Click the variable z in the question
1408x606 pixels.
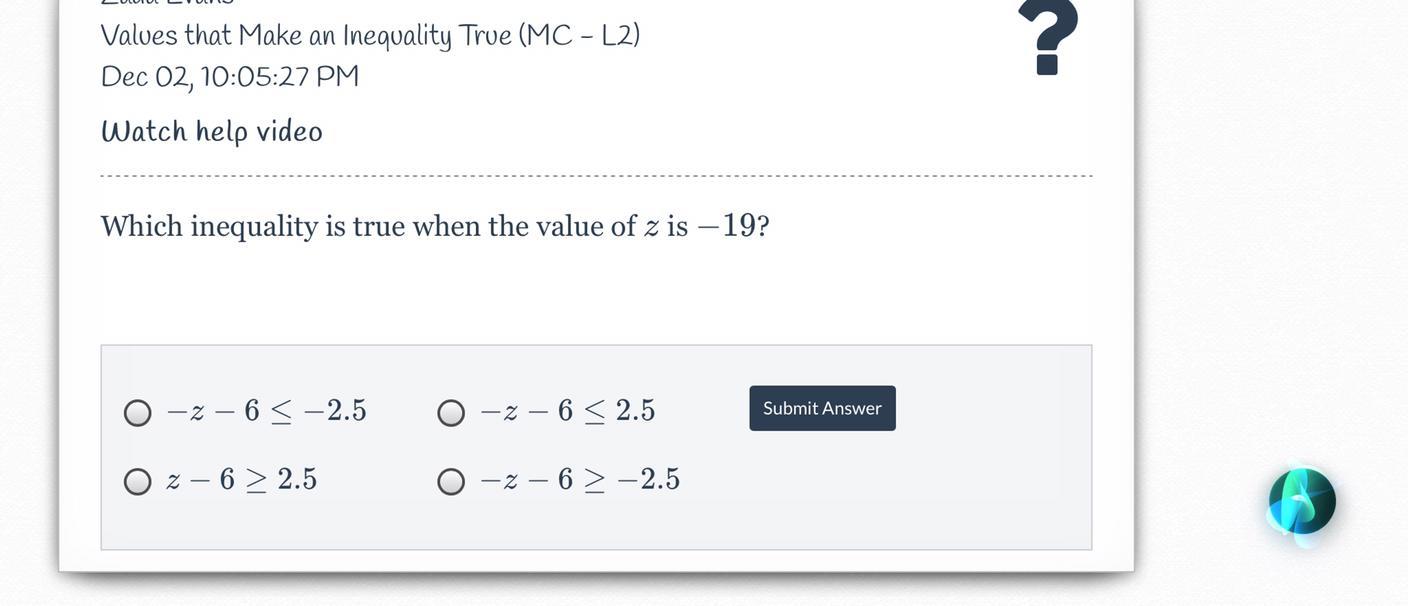(x=652, y=227)
